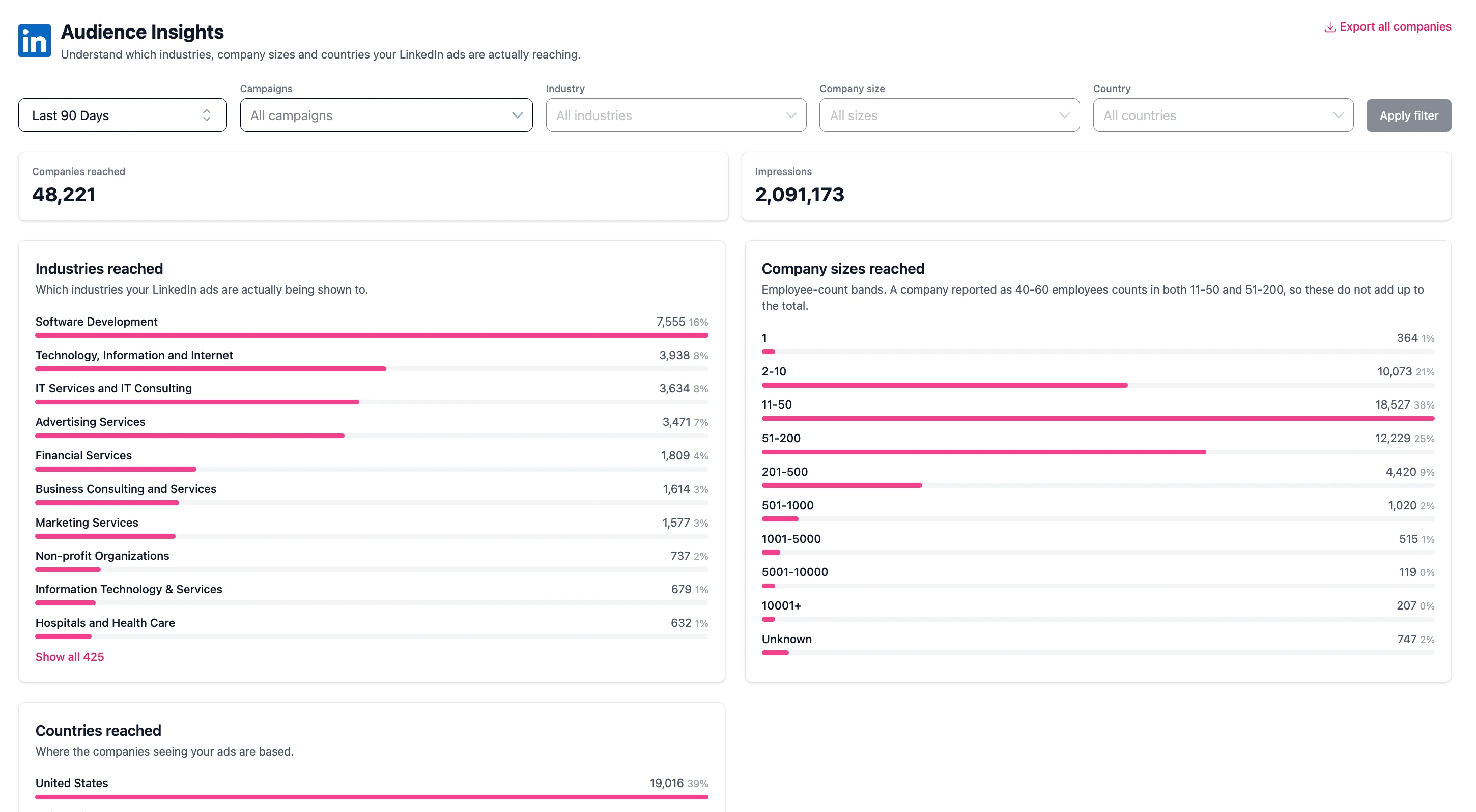Click the Financial Services label
The width and height of the screenshot is (1476, 812).
tap(83, 455)
